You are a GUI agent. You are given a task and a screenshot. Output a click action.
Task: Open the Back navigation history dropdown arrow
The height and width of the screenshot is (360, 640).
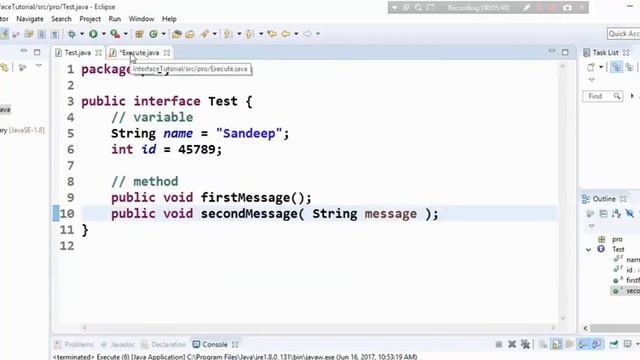pos(296,34)
